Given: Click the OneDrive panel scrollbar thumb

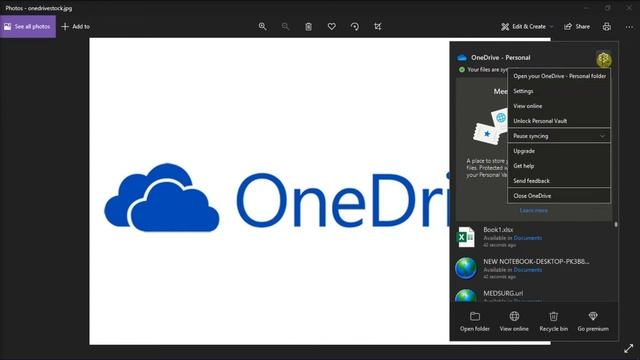Looking at the screenshot, I should point(616,224).
